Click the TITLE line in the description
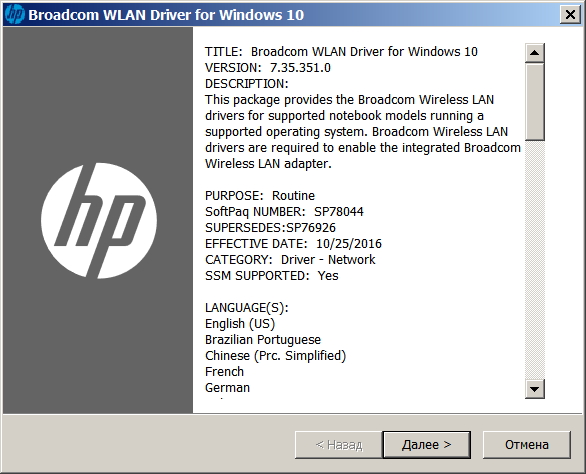The width and height of the screenshot is (586, 474). [341, 52]
